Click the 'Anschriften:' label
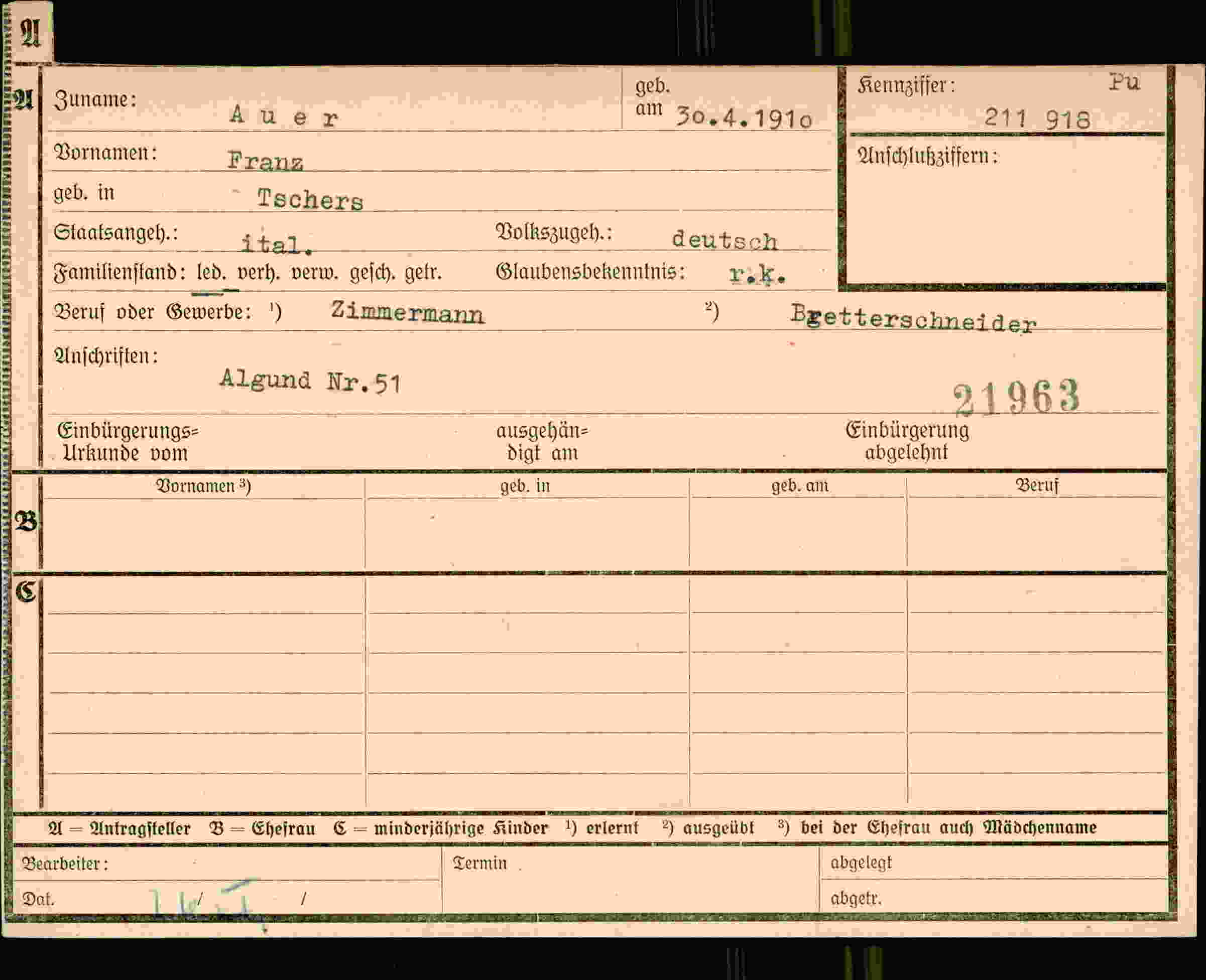The width and height of the screenshot is (1206, 980). click(105, 355)
